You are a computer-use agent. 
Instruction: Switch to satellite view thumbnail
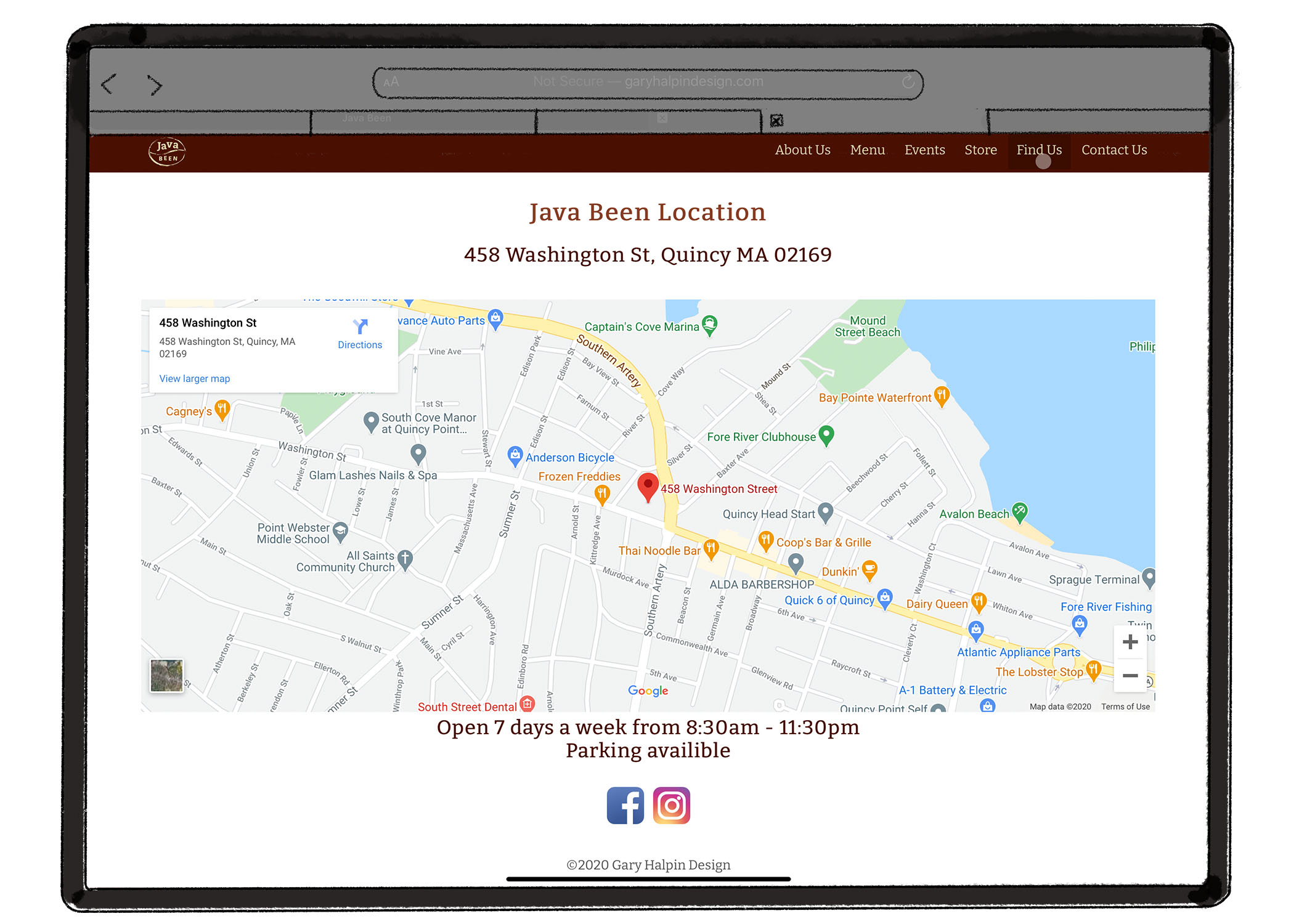point(166,676)
